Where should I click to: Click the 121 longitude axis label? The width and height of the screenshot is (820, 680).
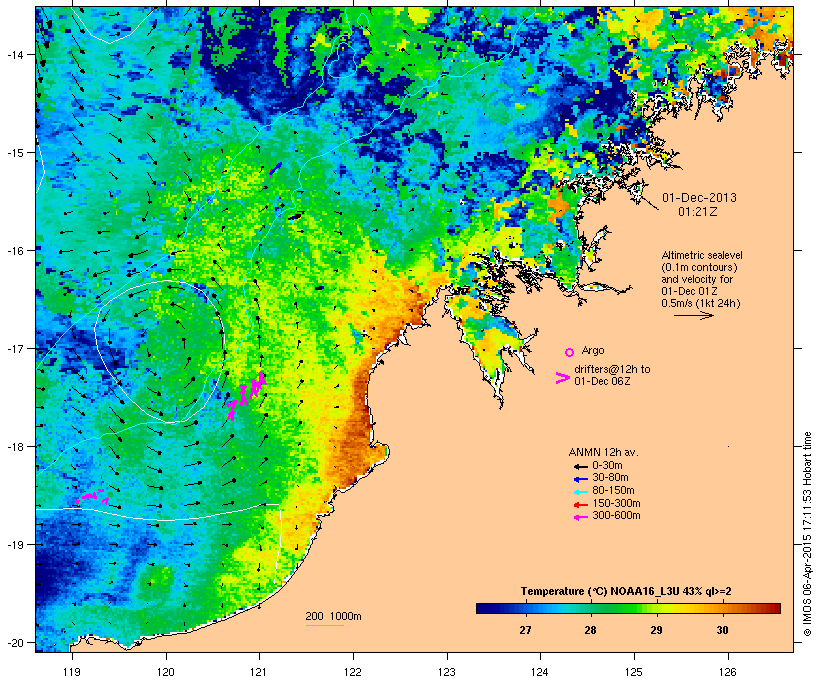(259, 672)
